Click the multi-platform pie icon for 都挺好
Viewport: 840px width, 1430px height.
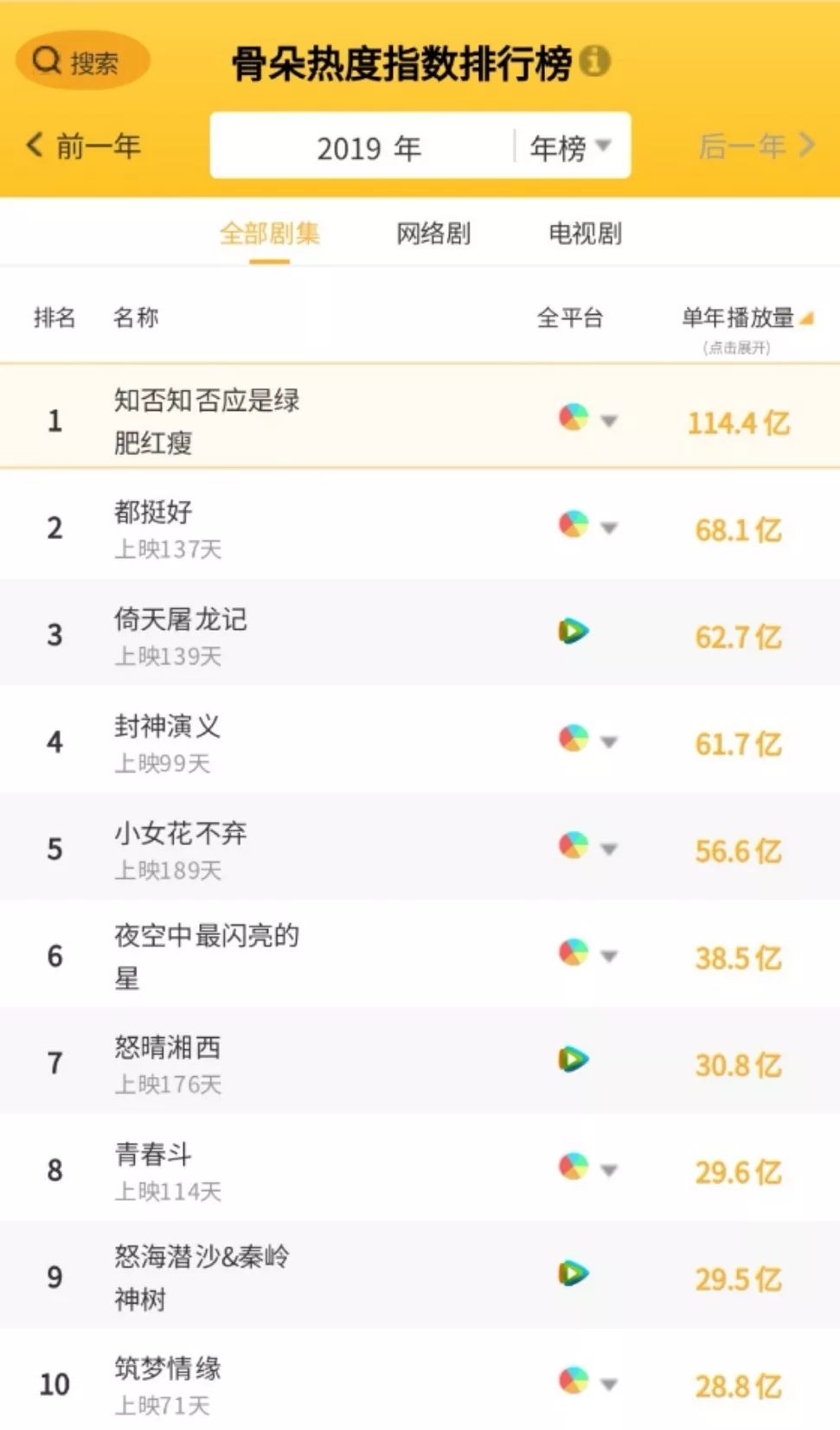[573, 525]
